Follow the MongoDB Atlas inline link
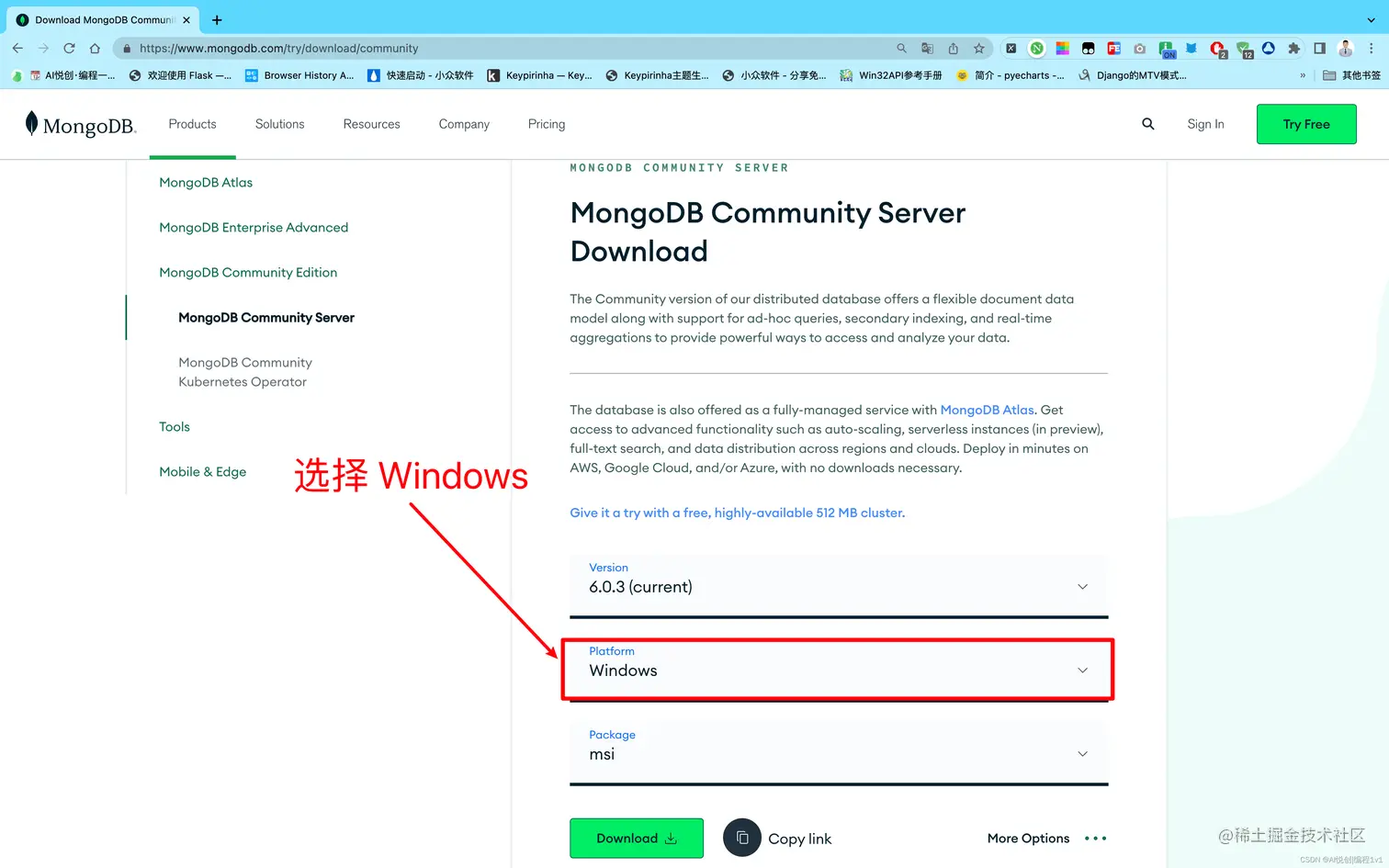Viewport: 1389px width, 868px height. click(x=987, y=410)
